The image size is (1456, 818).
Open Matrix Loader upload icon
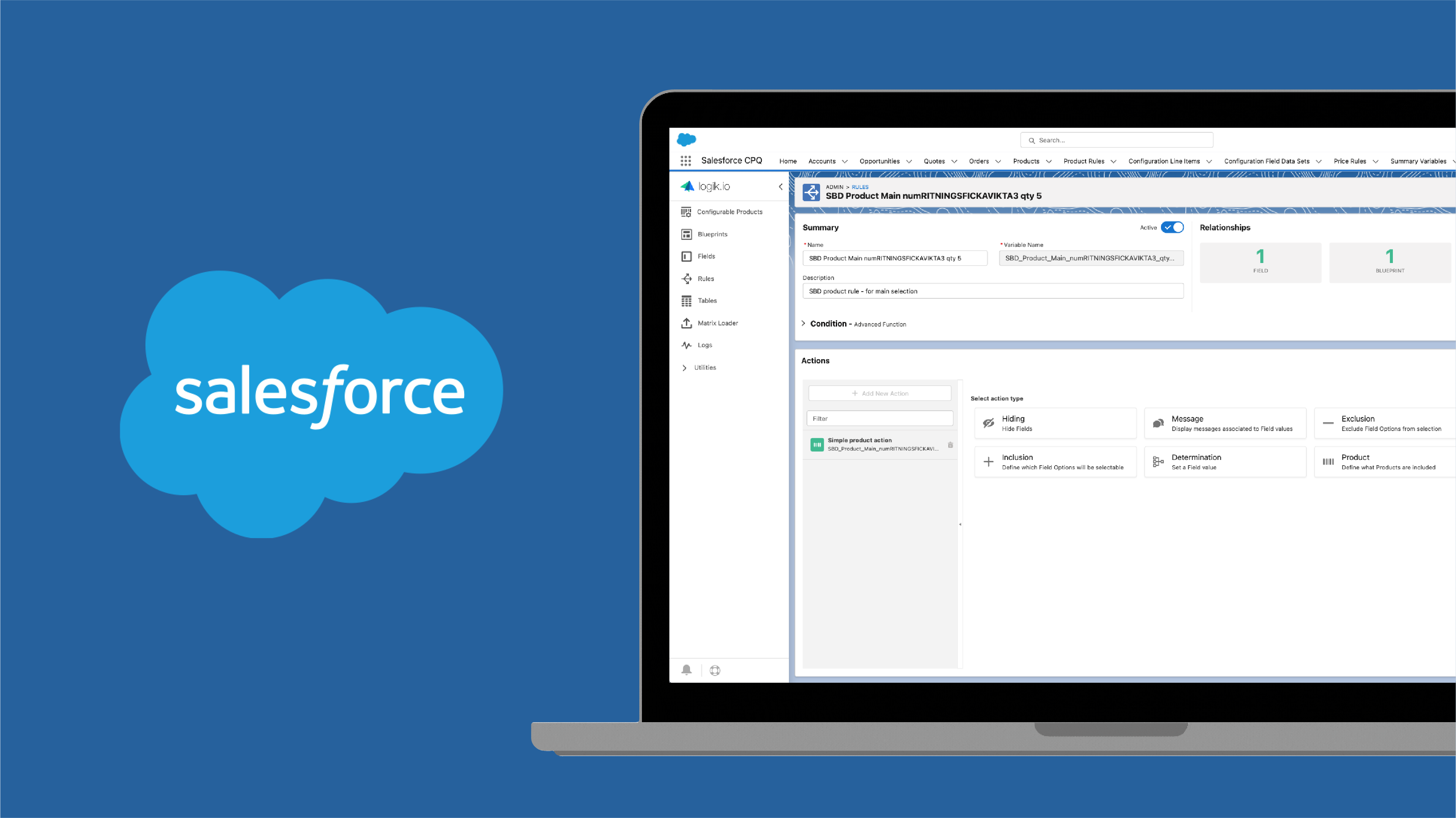[686, 323]
